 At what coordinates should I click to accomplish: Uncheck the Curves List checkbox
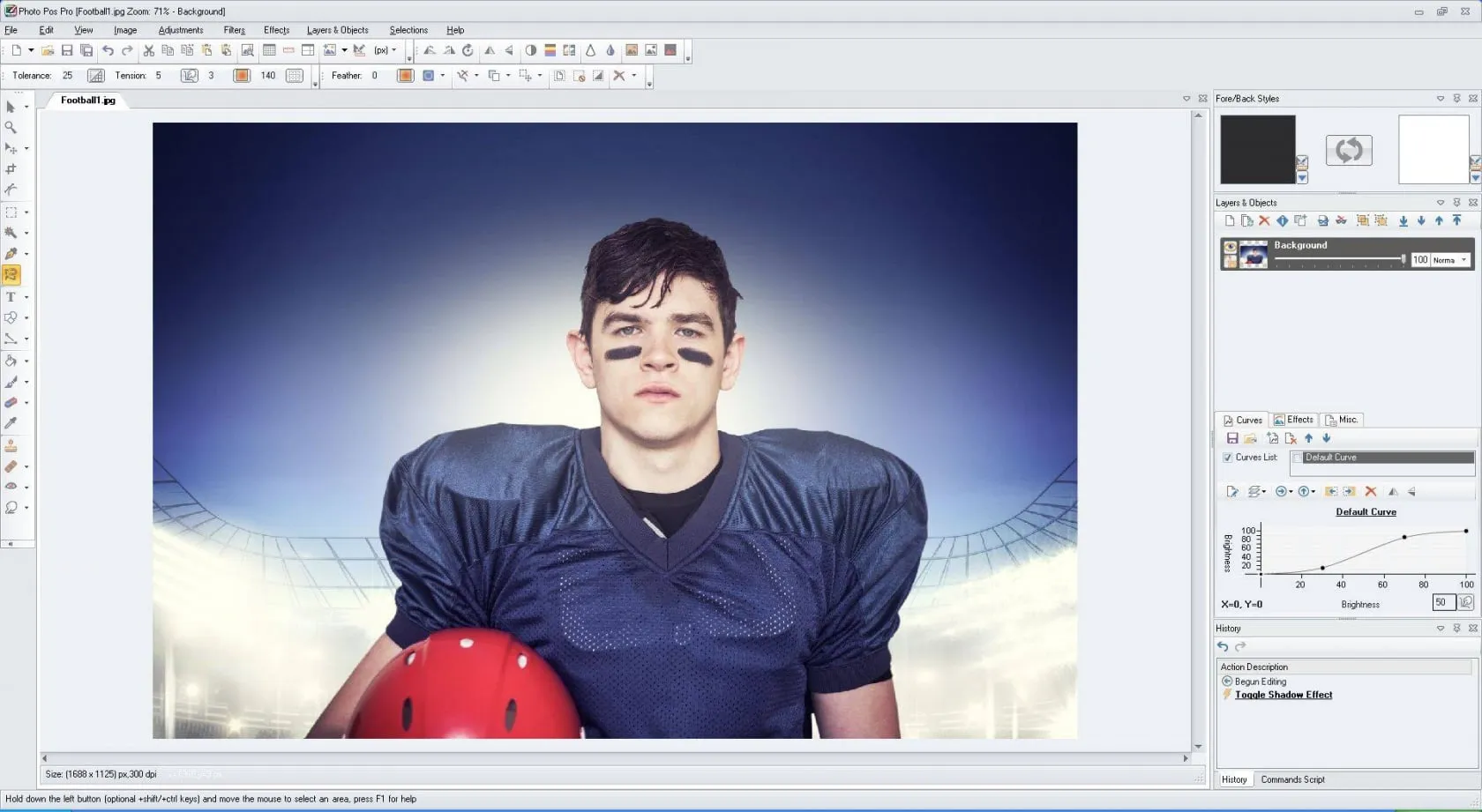pos(1228,458)
